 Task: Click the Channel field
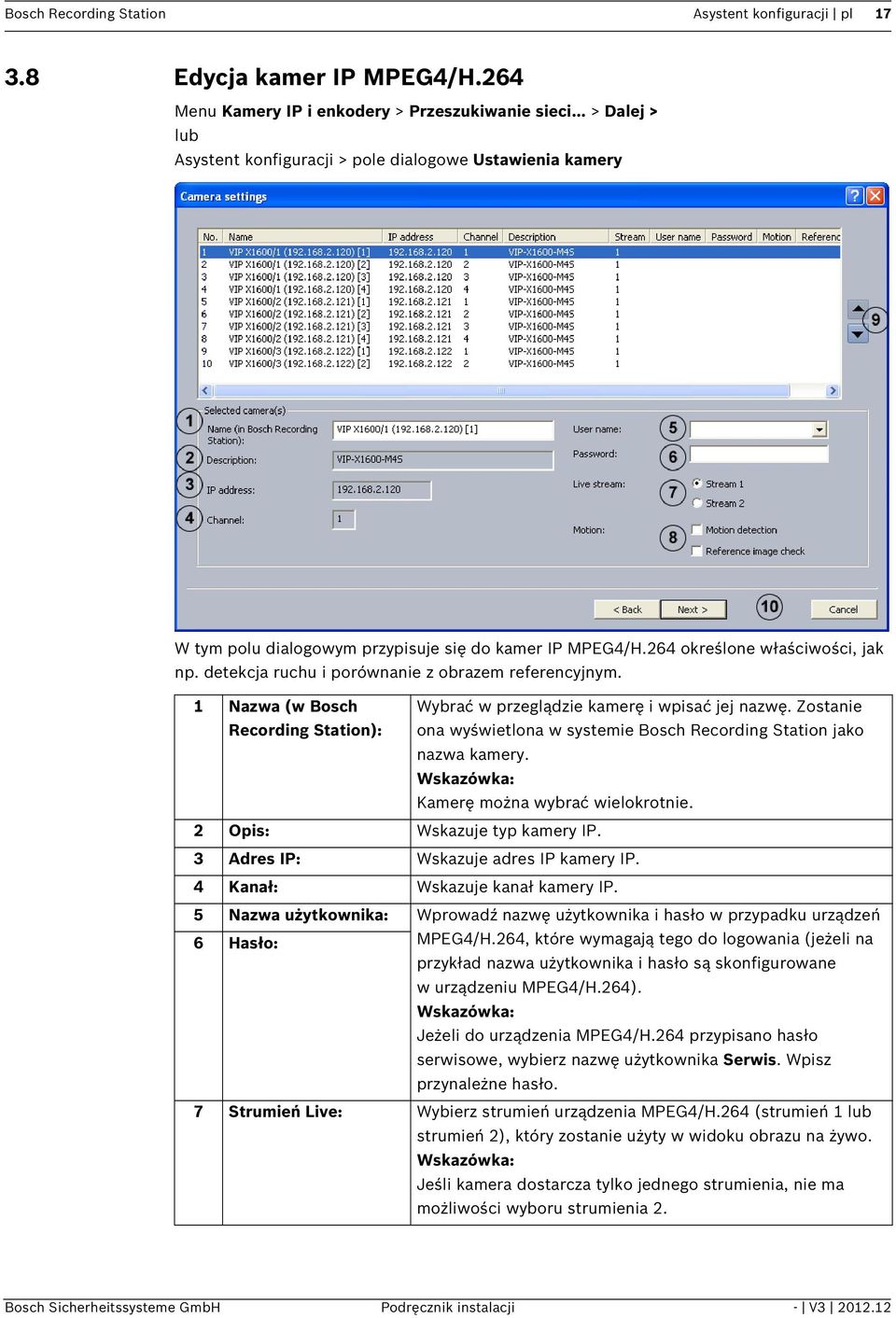click(343, 519)
